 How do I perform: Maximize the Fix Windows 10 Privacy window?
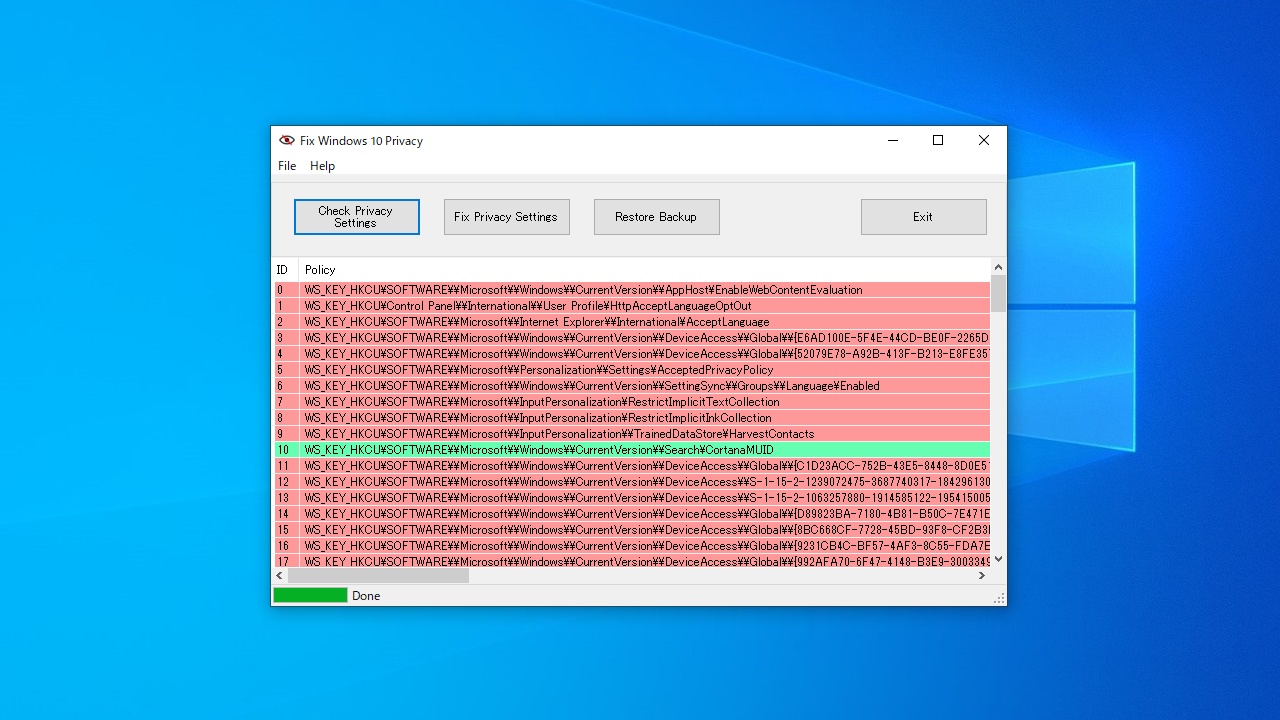tap(938, 141)
